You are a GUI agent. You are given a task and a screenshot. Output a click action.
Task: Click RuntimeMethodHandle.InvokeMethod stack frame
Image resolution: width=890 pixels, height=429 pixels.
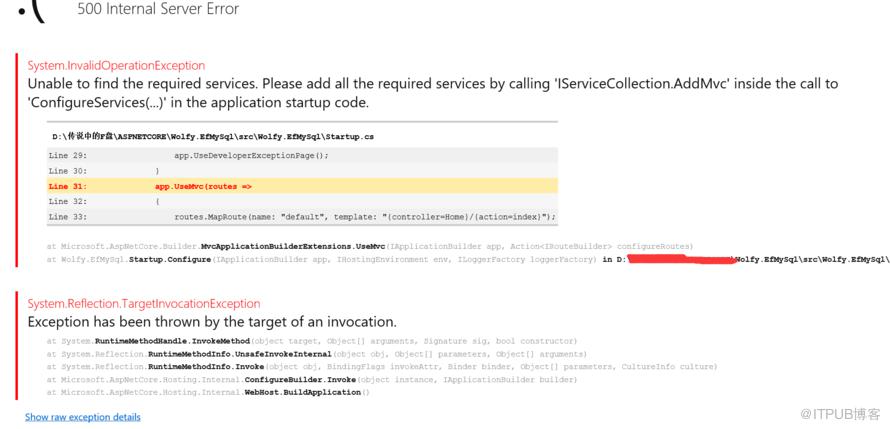312,341
